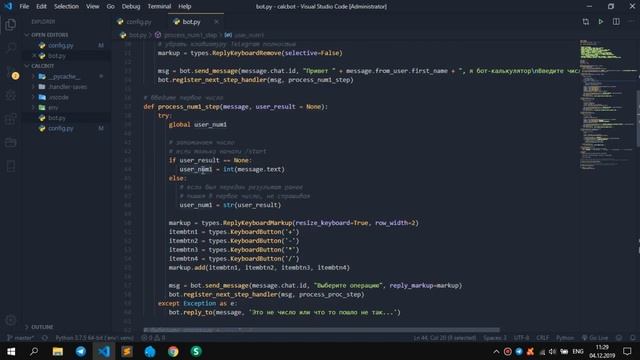This screenshot has width=640, height=360.
Task: Open the Extensions view
Action: [11, 119]
